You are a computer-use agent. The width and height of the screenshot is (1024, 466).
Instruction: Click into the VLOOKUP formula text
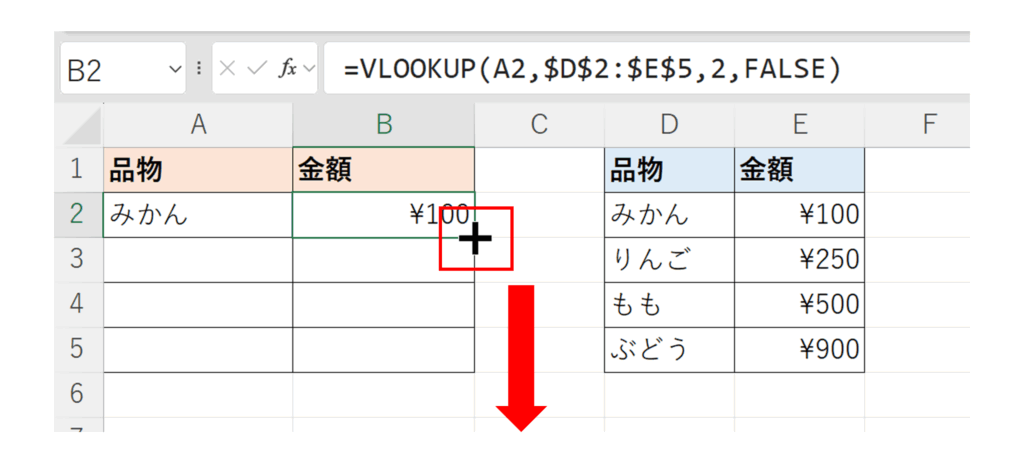pyautogui.click(x=592, y=69)
